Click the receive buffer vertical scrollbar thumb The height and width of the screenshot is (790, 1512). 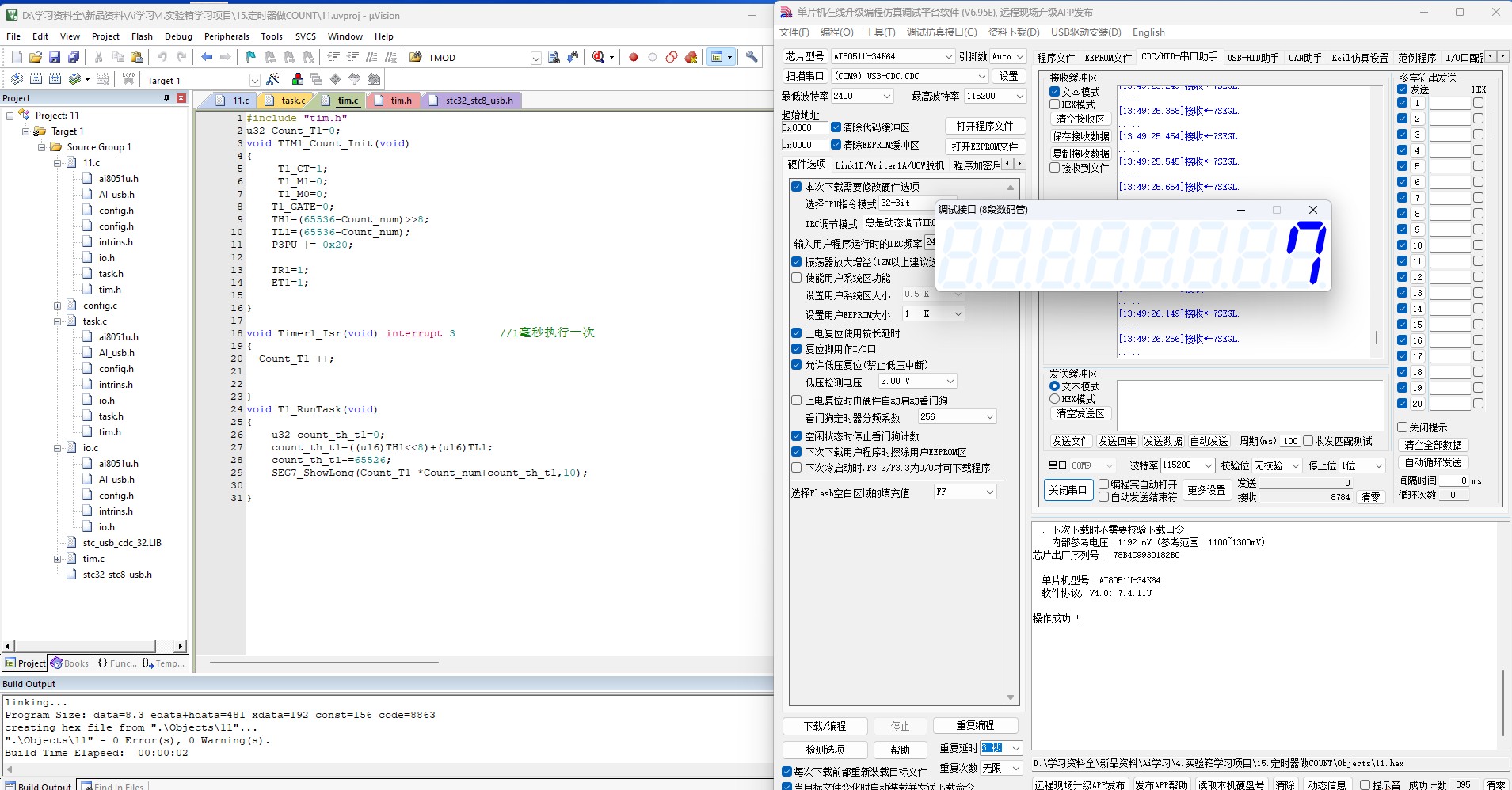coord(1377,337)
